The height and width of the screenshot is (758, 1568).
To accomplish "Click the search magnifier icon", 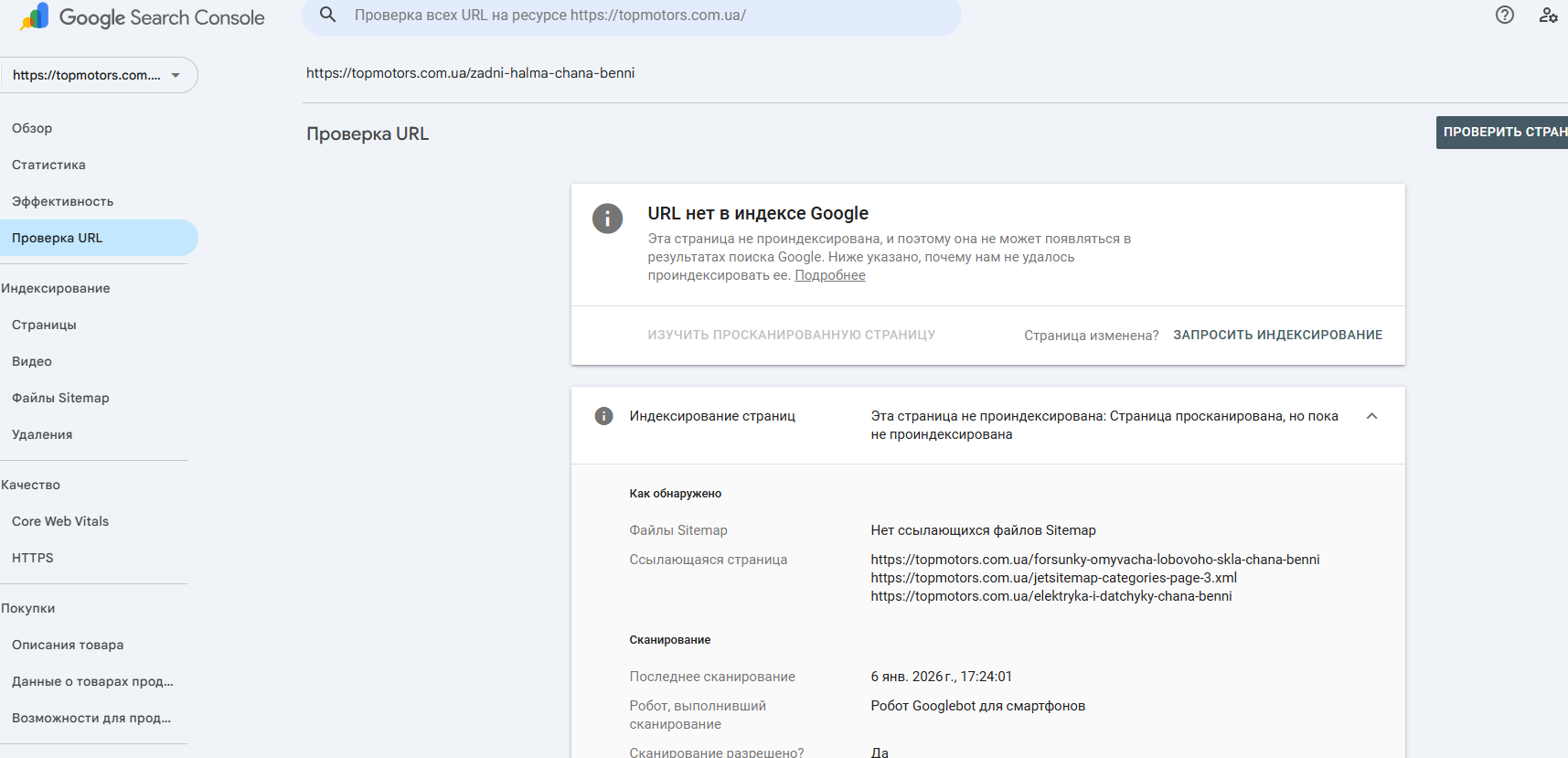I will [327, 15].
